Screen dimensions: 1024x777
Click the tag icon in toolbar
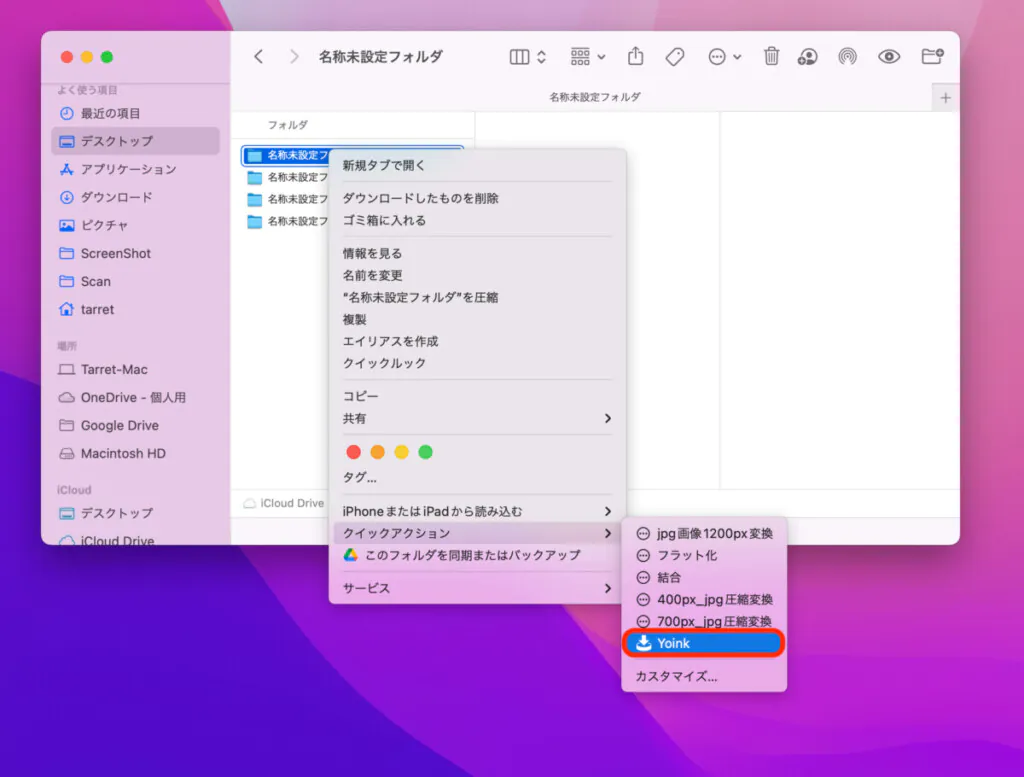(675, 57)
